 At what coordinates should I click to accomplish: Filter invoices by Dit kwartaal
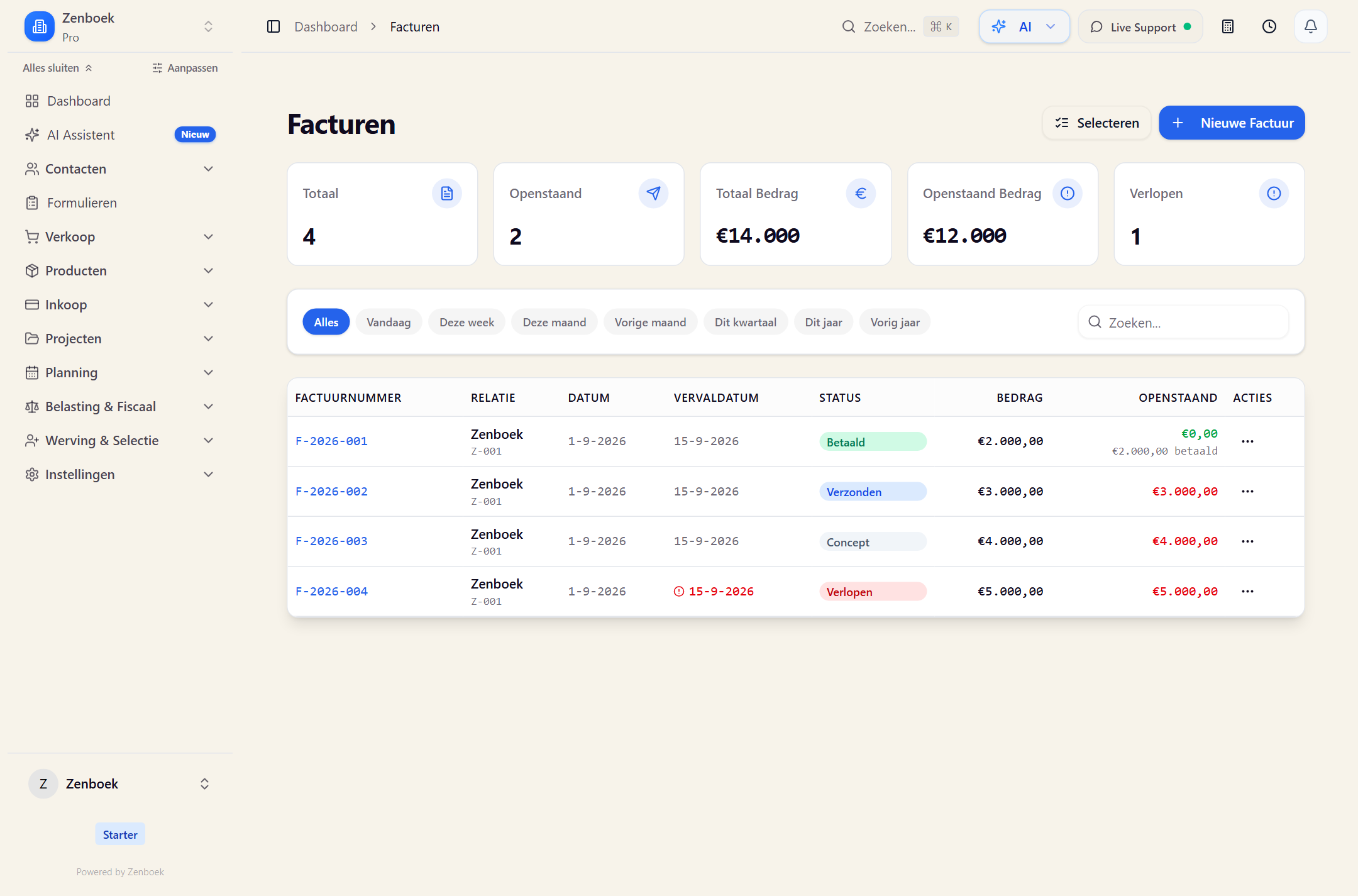[x=745, y=322]
